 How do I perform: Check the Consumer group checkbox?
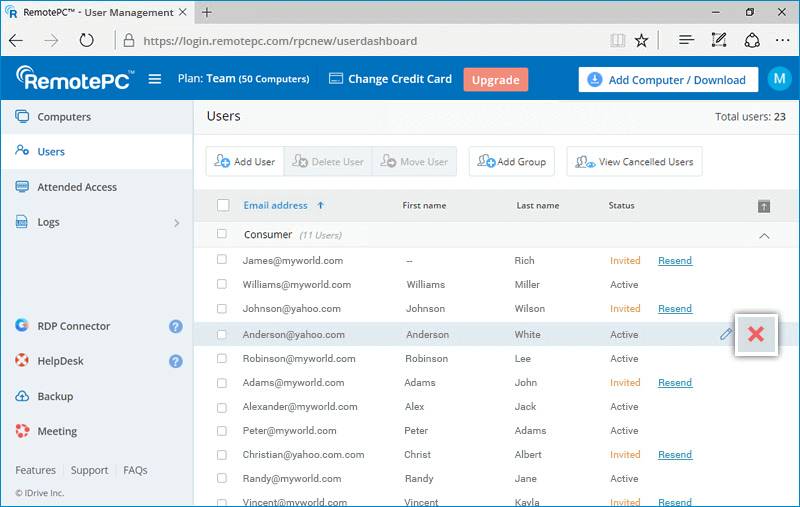tap(221, 234)
